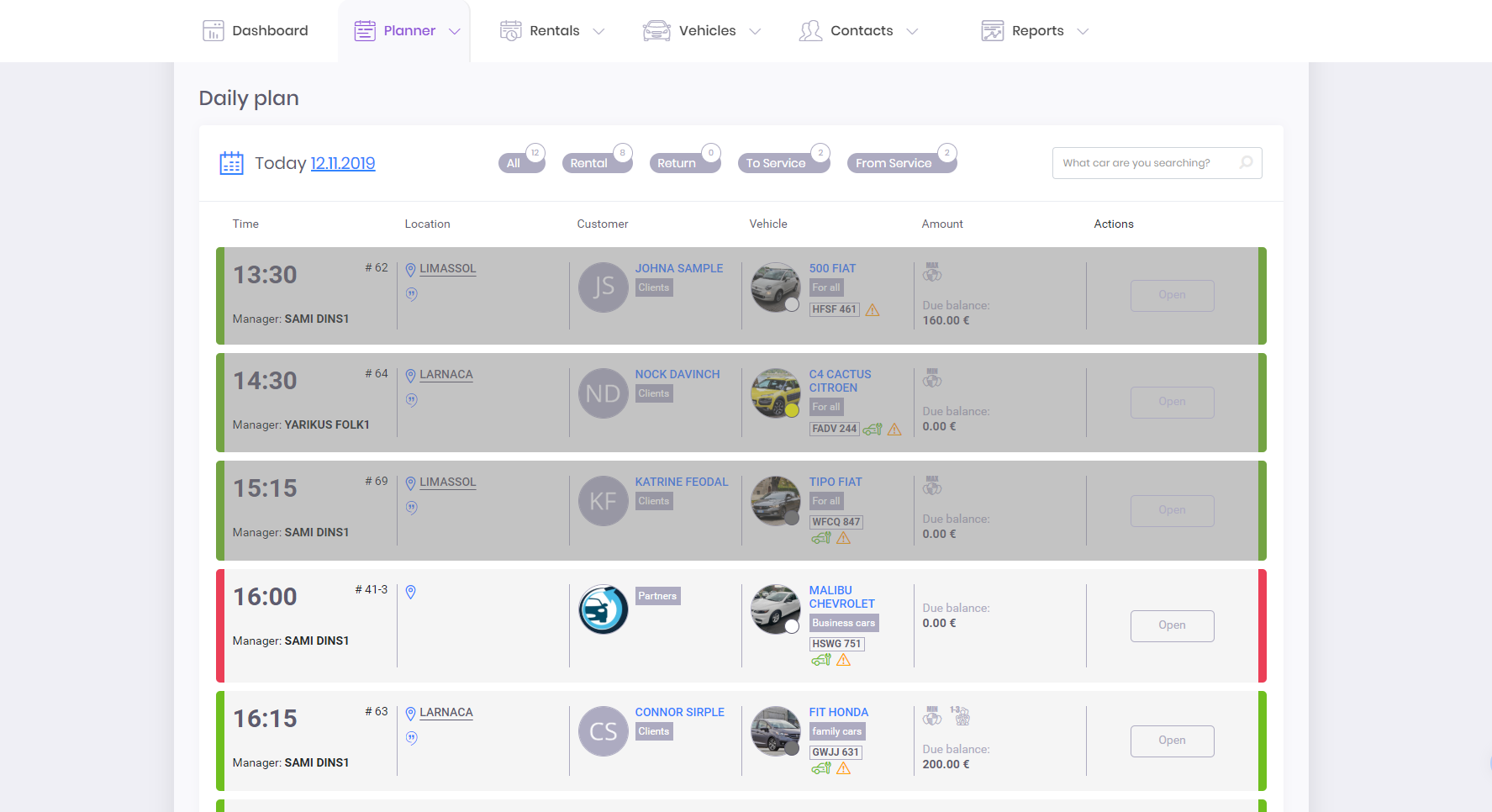The image size is (1492, 812).
Task: Select the Planner tab
Action: [x=404, y=30]
